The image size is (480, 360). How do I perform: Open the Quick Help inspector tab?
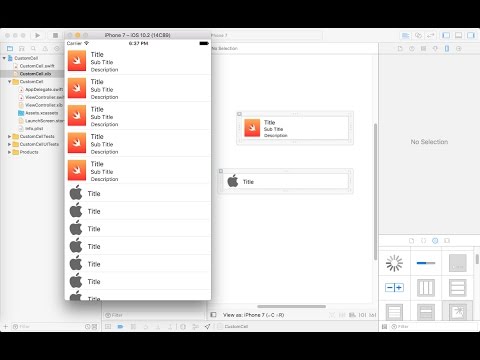click(412, 49)
